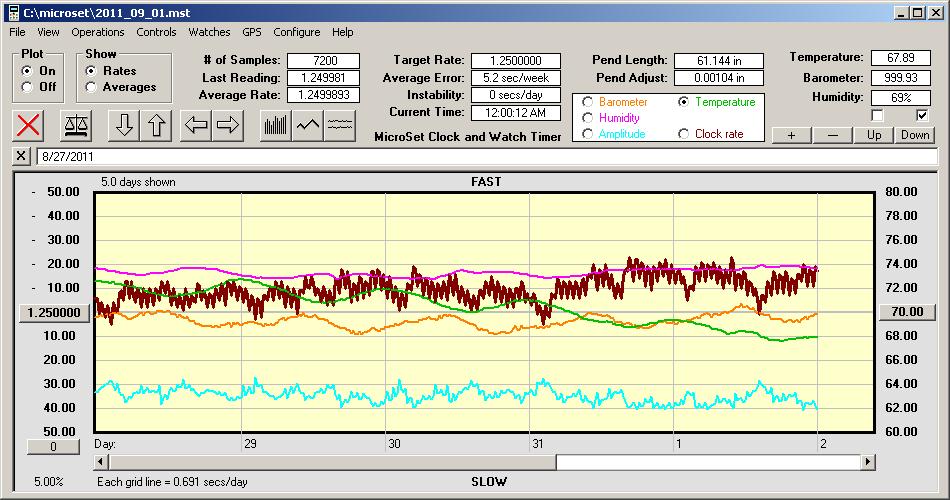Click the Humidity reading 69%
Viewport: 950px width, 500px height.
[x=900, y=98]
